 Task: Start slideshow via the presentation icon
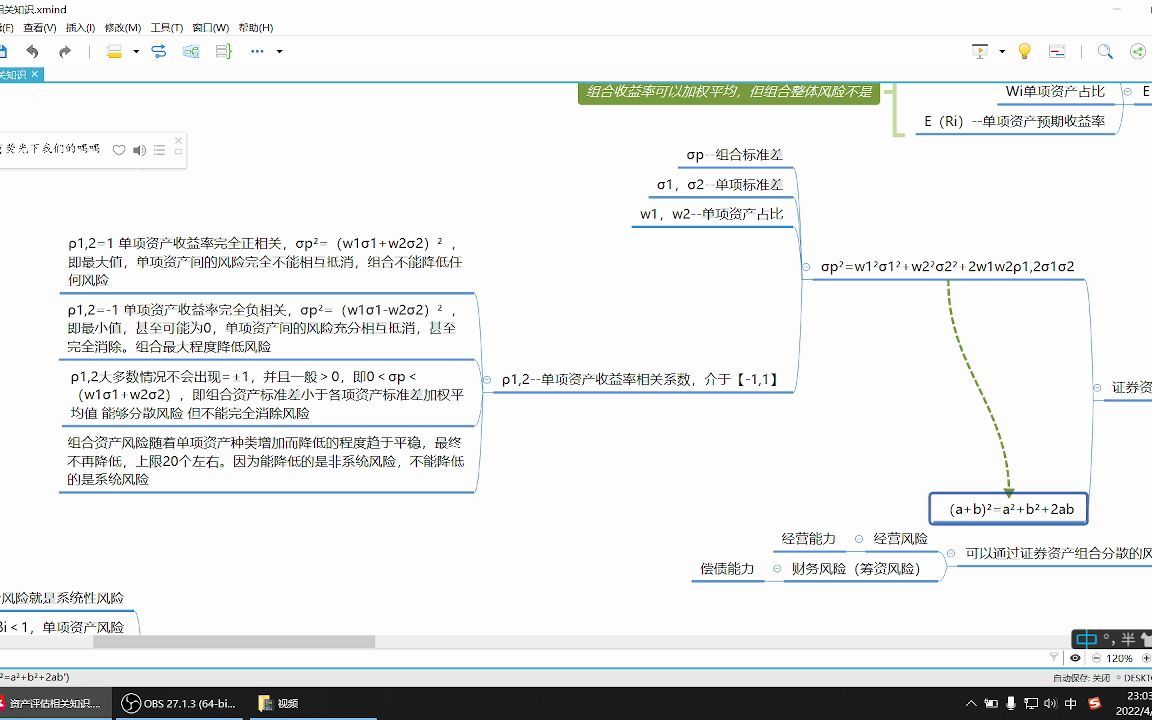click(980, 51)
